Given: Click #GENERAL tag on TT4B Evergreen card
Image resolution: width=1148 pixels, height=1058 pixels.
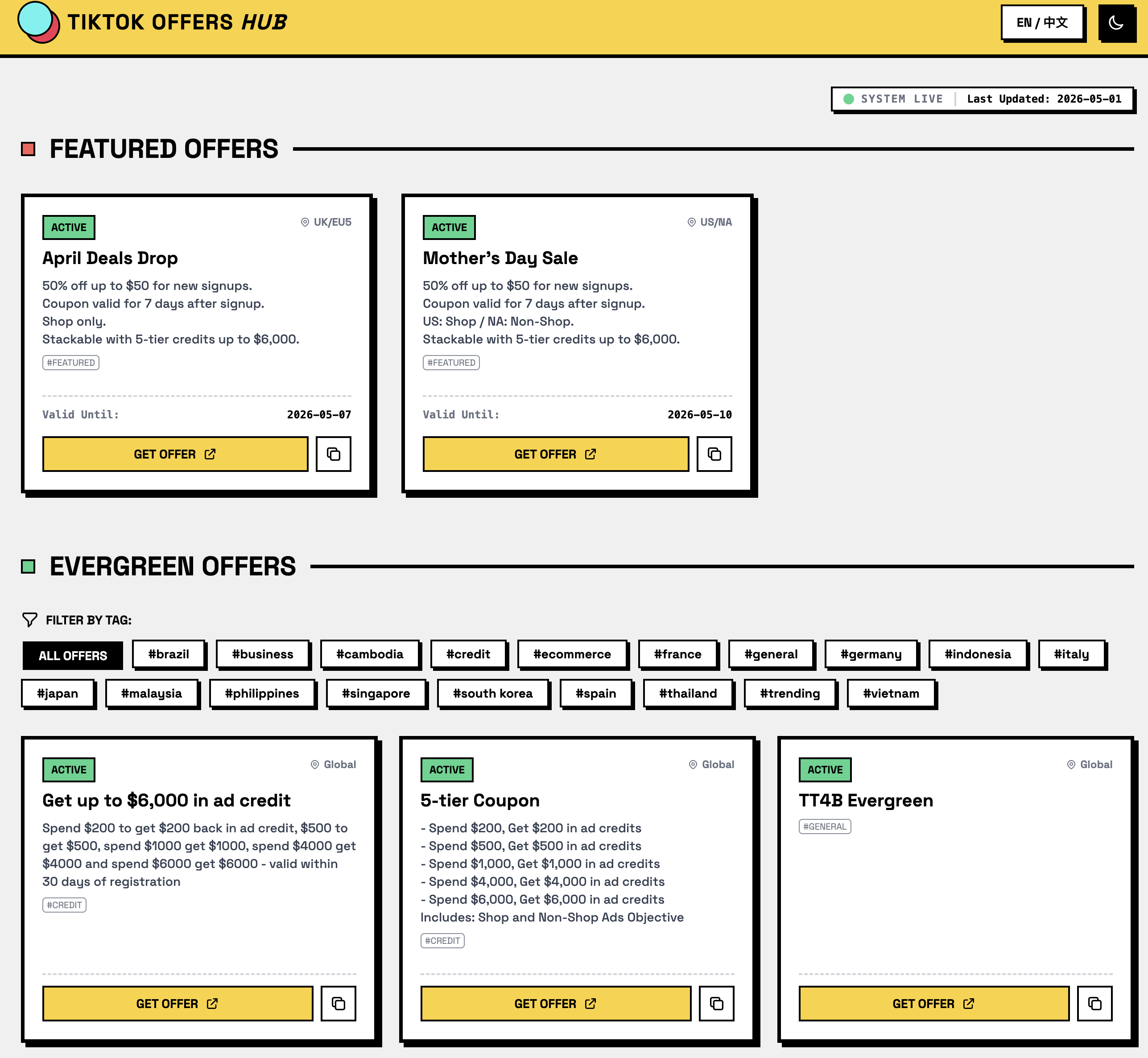Looking at the screenshot, I should [x=825, y=826].
